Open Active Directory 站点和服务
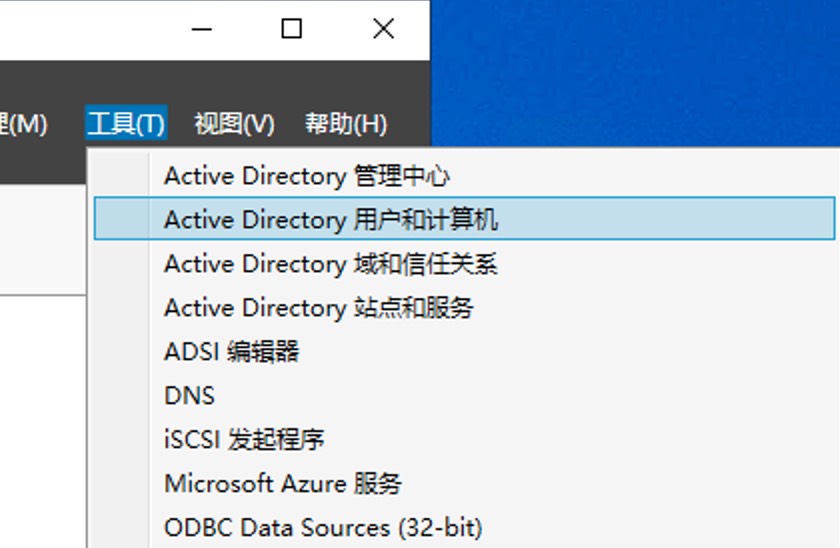The width and height of the screenshot is (840, 548). (x=318, y=308)
